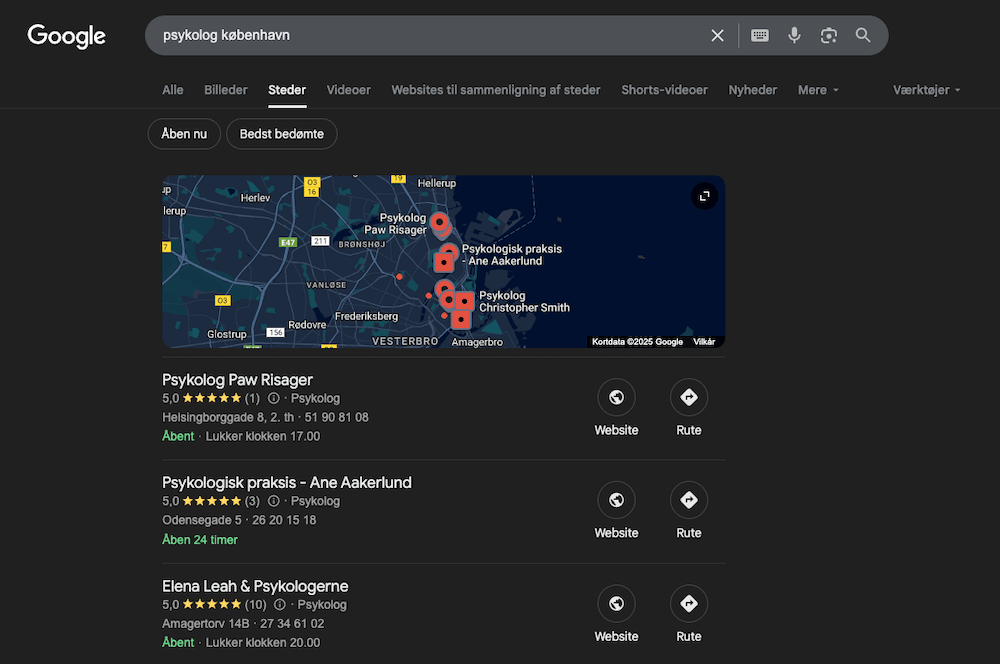Click the Rødovre label on the map
Viewport: 1000px width, 664px height.
[x=307, y=325]
